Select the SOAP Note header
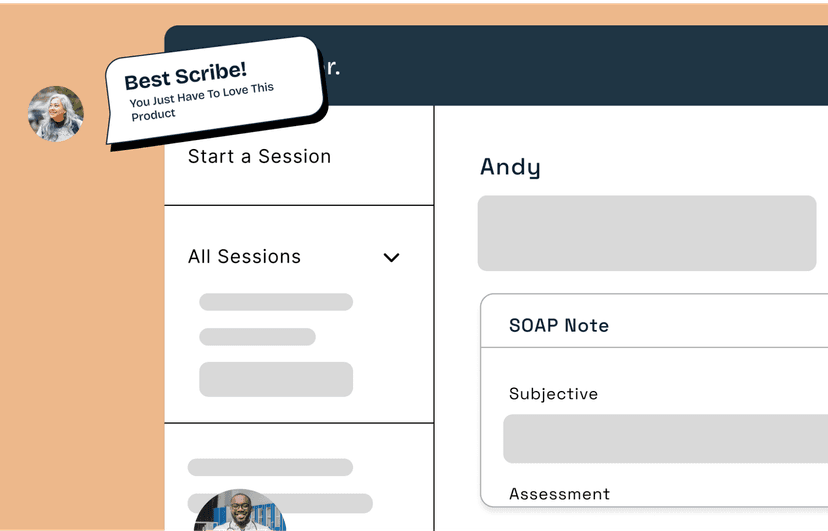This screenshot has height=531, width=828. click(559, 325)
